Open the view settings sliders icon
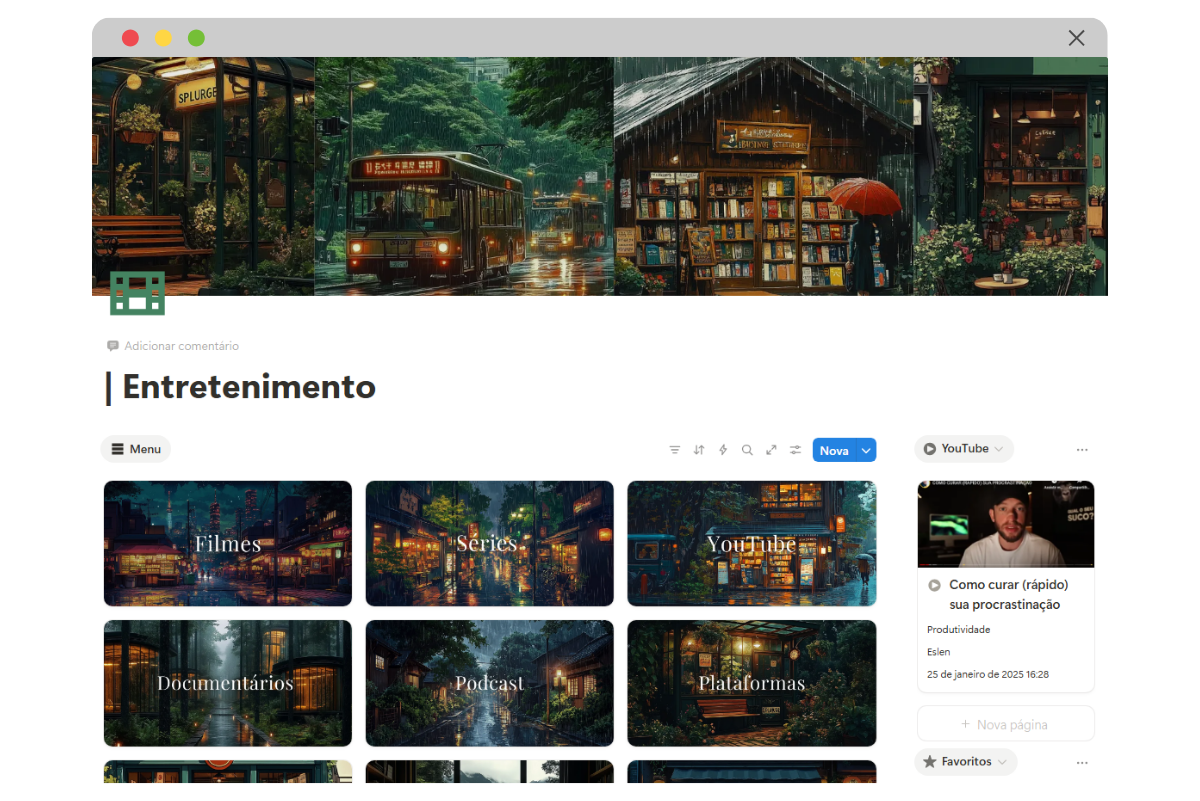This screenshot has height=801, width=1200. 795,450
